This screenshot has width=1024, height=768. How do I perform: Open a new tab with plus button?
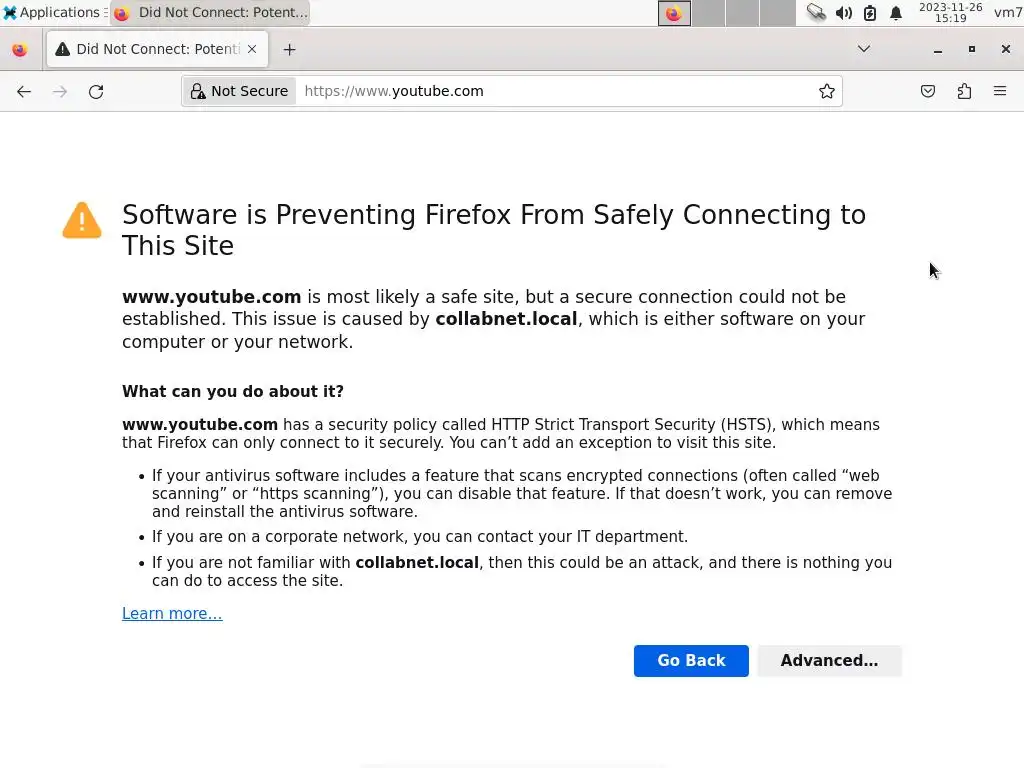pos(289,49)
